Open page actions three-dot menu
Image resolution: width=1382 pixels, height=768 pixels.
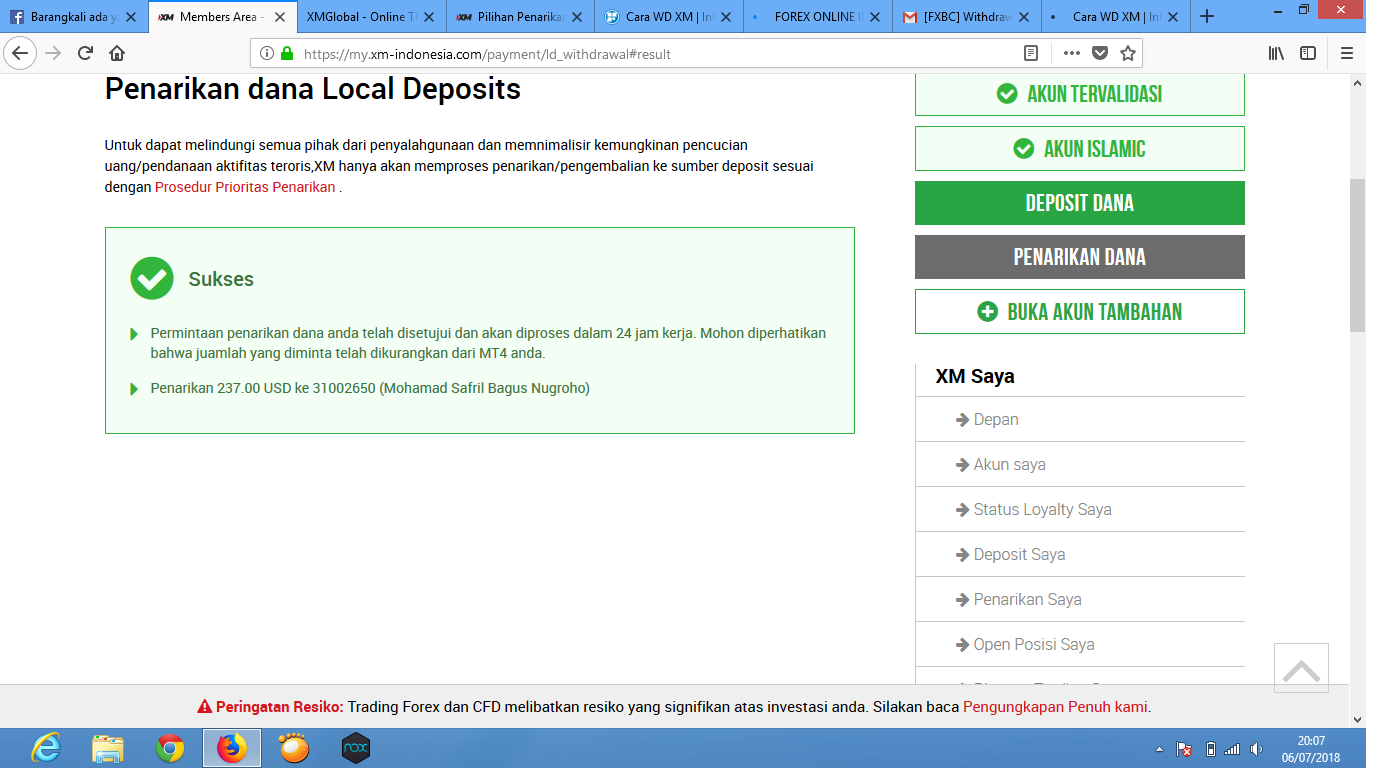(1071, 54)
